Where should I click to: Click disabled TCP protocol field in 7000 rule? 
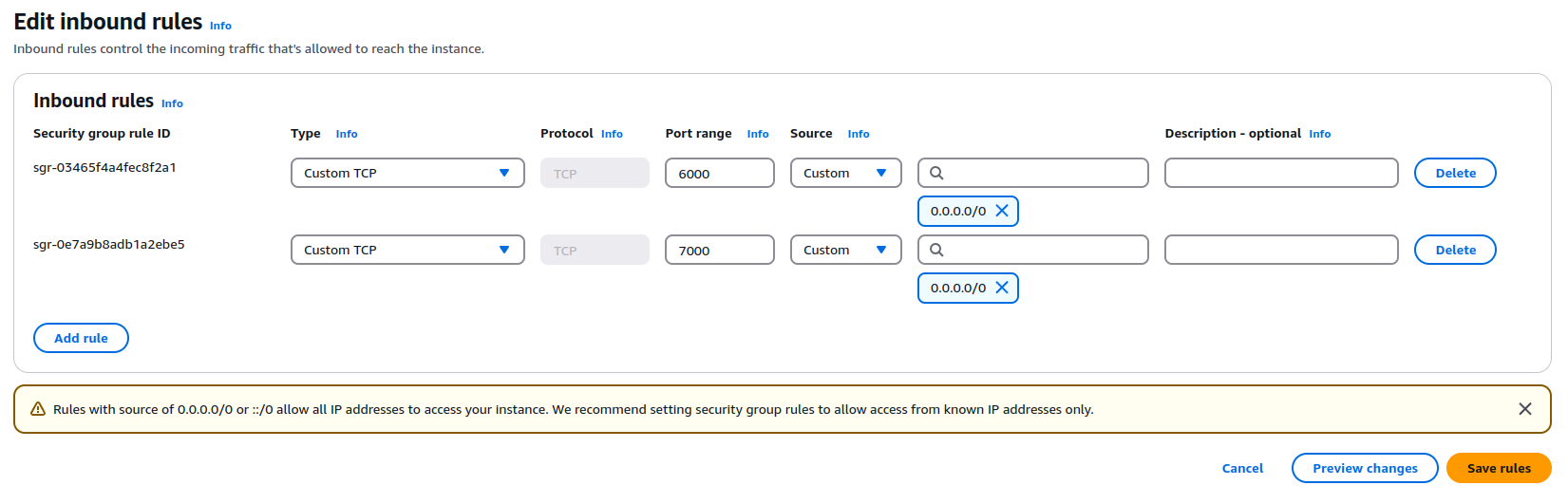[595, 250]
